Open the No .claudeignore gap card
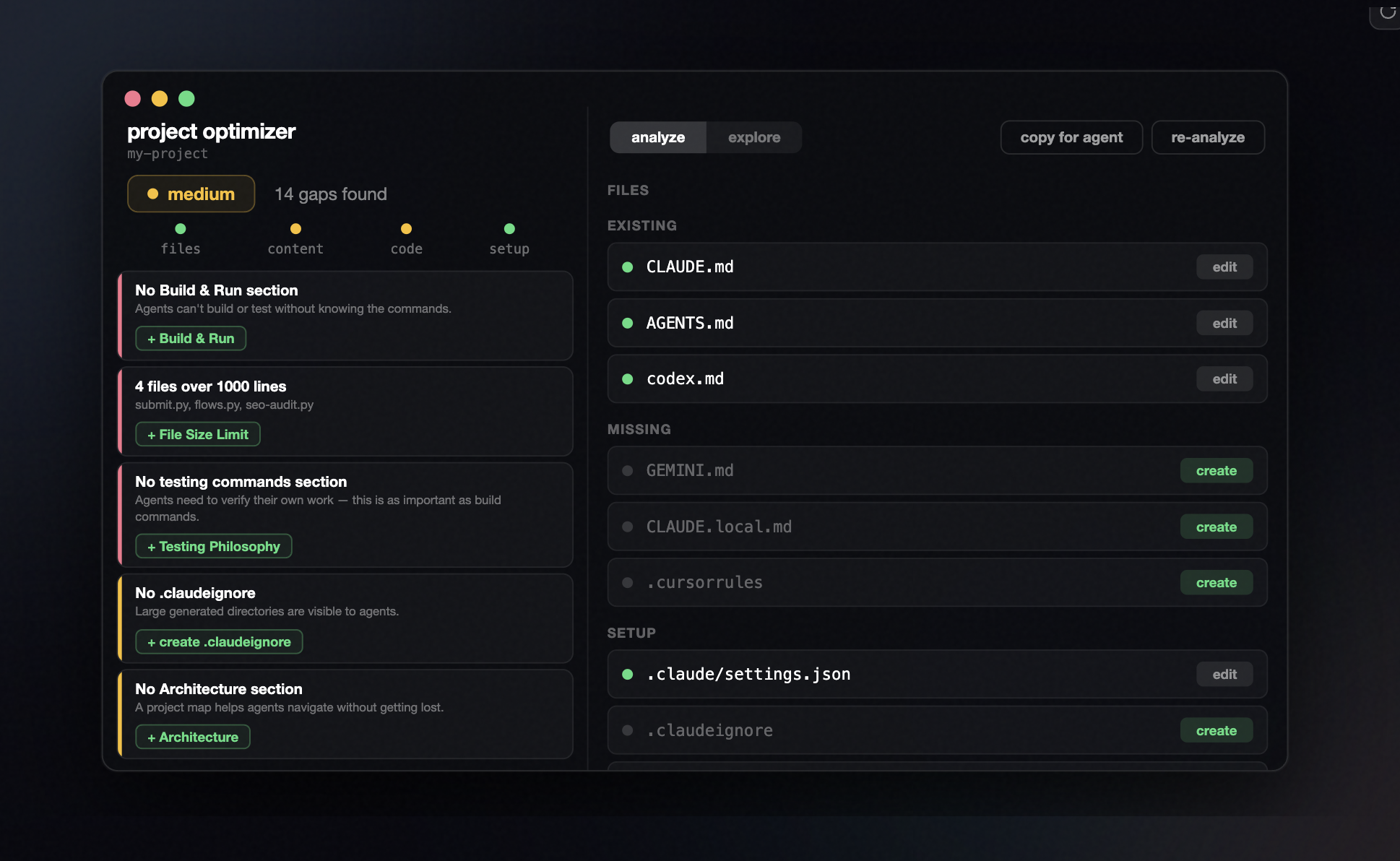Image resolution: width=1400 pixels, height=861 pixels. point(345,618)
